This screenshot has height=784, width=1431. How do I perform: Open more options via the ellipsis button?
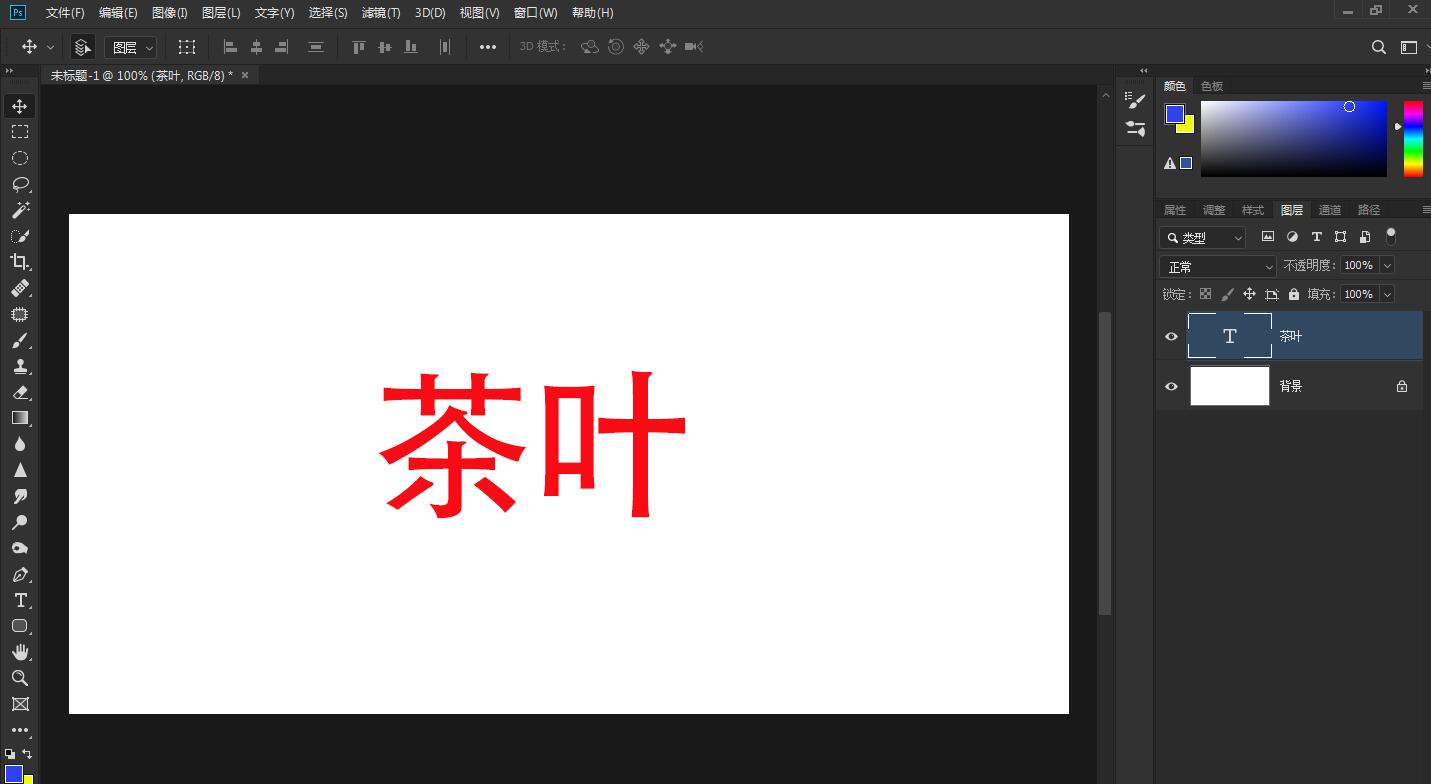(x=487, y=46)
